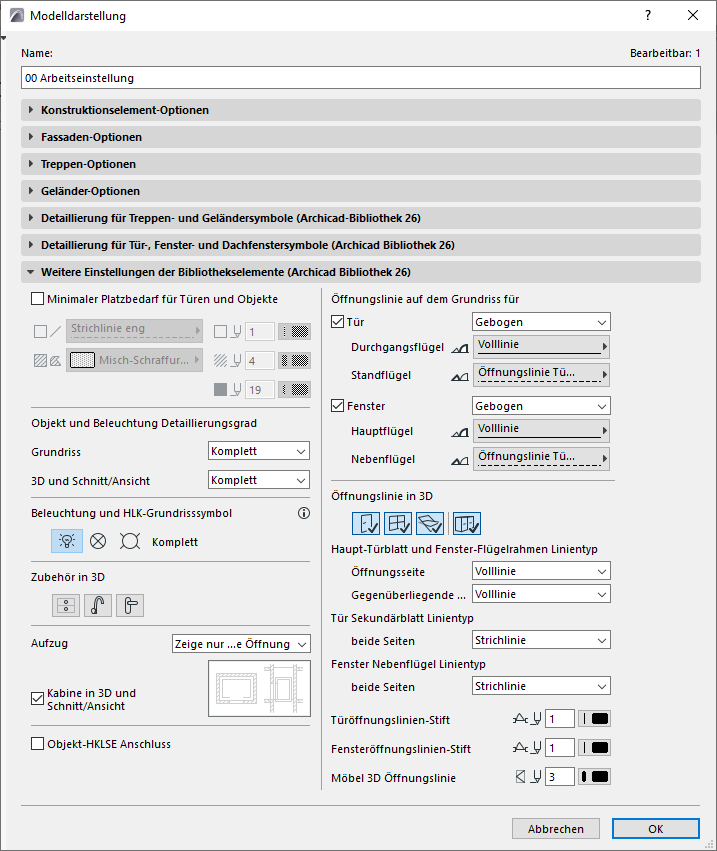
Task: Choose the circle-with-corners lighting symbol icon
Action: [130, 541]
